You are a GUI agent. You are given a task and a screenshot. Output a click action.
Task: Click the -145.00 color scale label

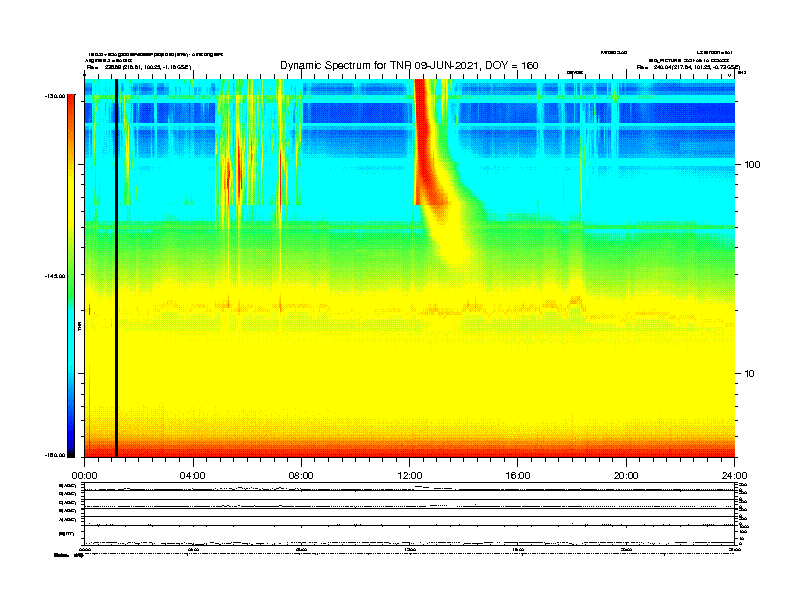pos(55,276)
